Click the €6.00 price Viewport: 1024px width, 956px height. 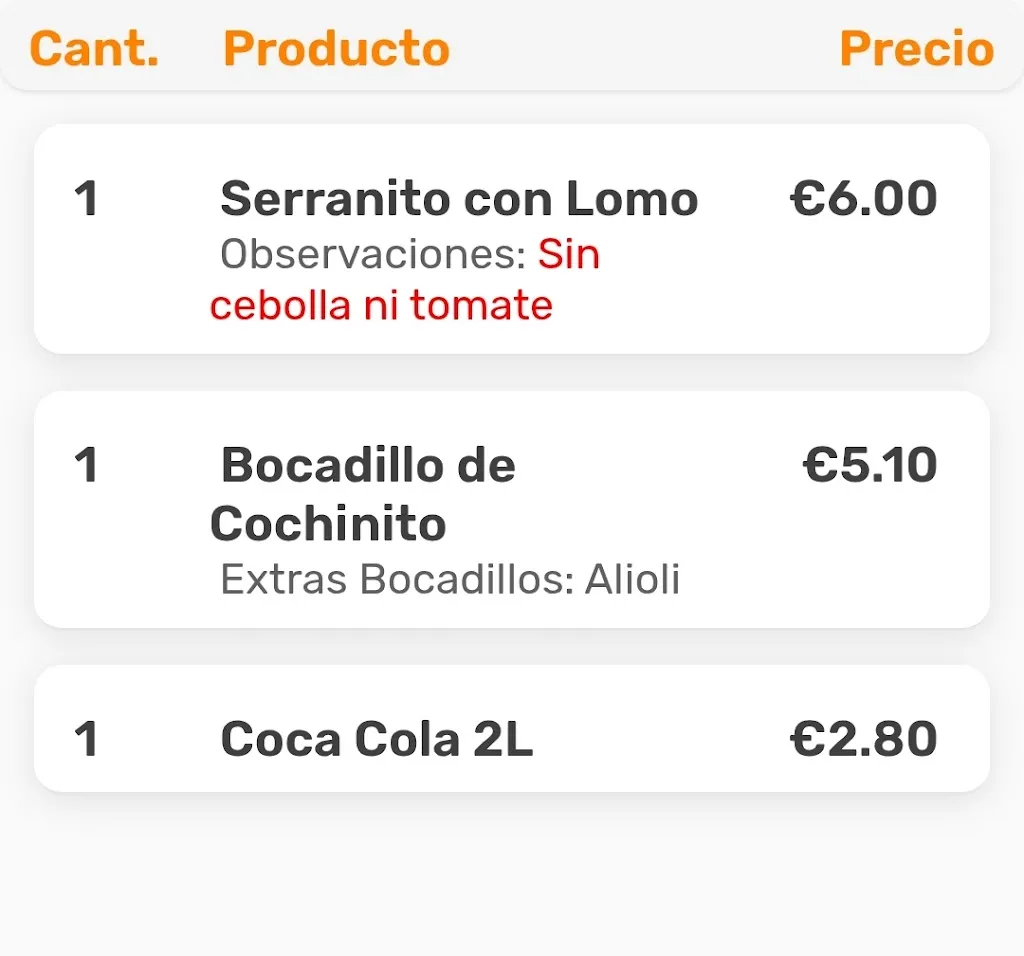864,198
